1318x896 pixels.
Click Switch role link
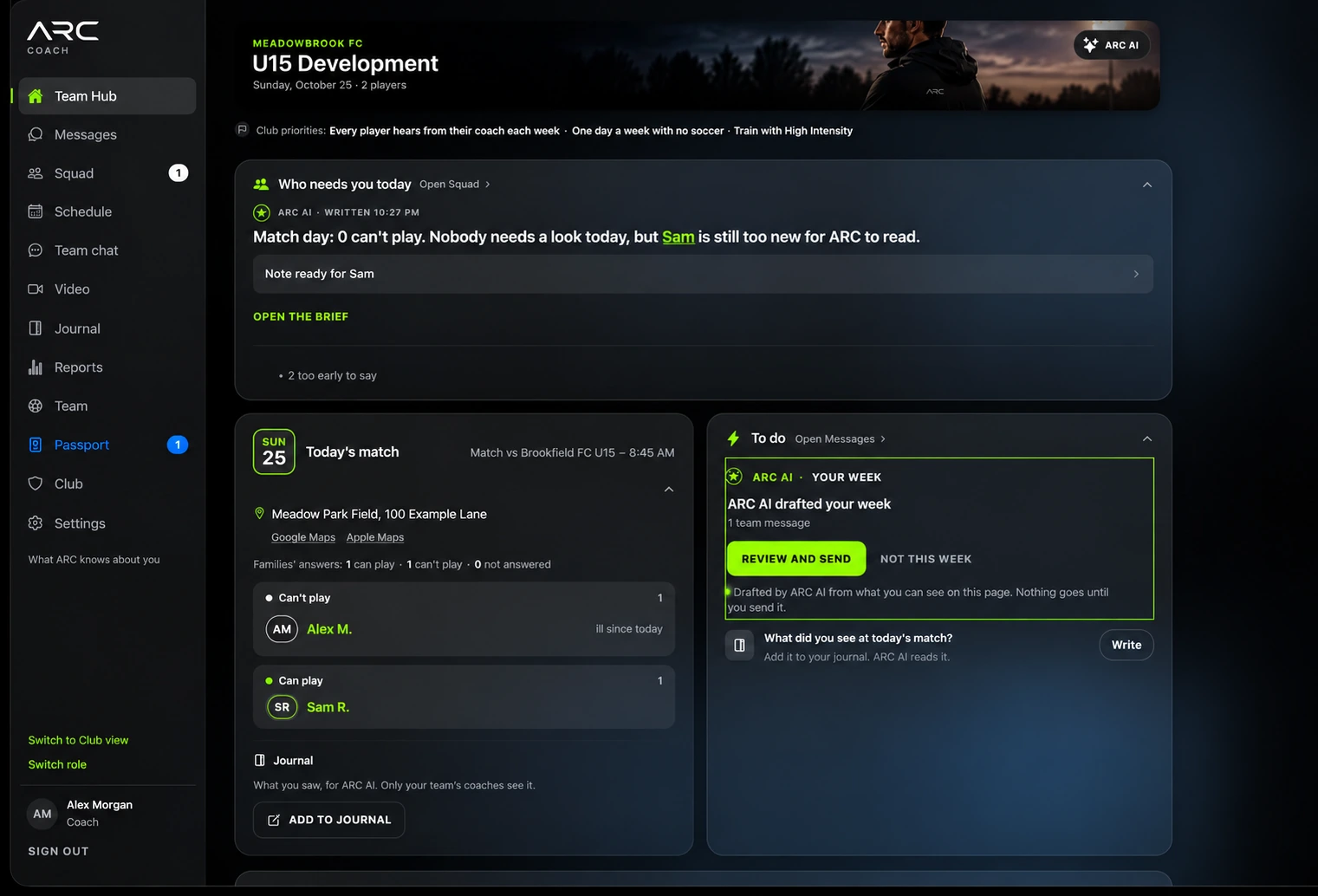click(57, 764)
